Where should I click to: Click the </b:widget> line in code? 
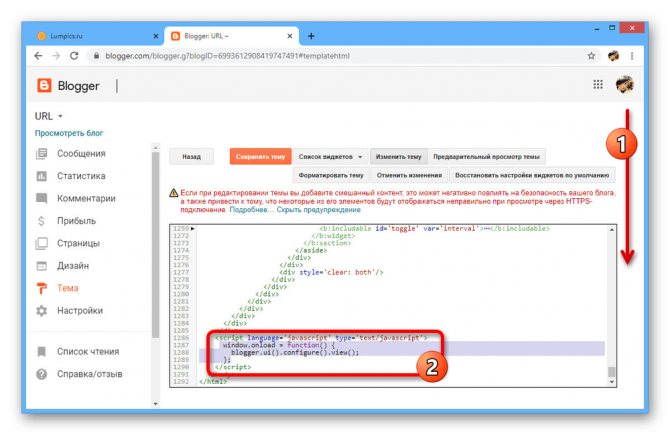click(333, 236)
